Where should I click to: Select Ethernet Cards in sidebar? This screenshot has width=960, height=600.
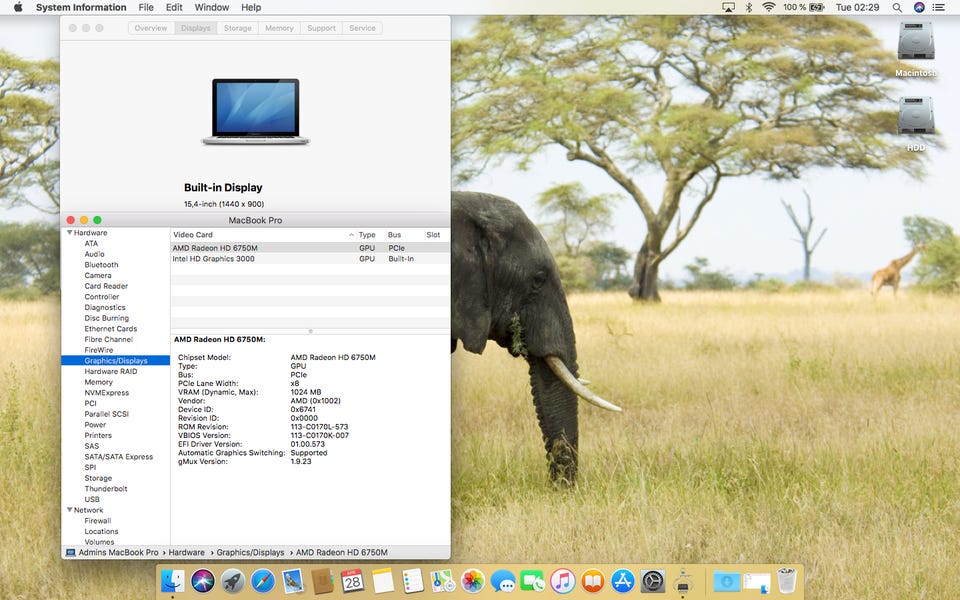click(x=111, y=329)
